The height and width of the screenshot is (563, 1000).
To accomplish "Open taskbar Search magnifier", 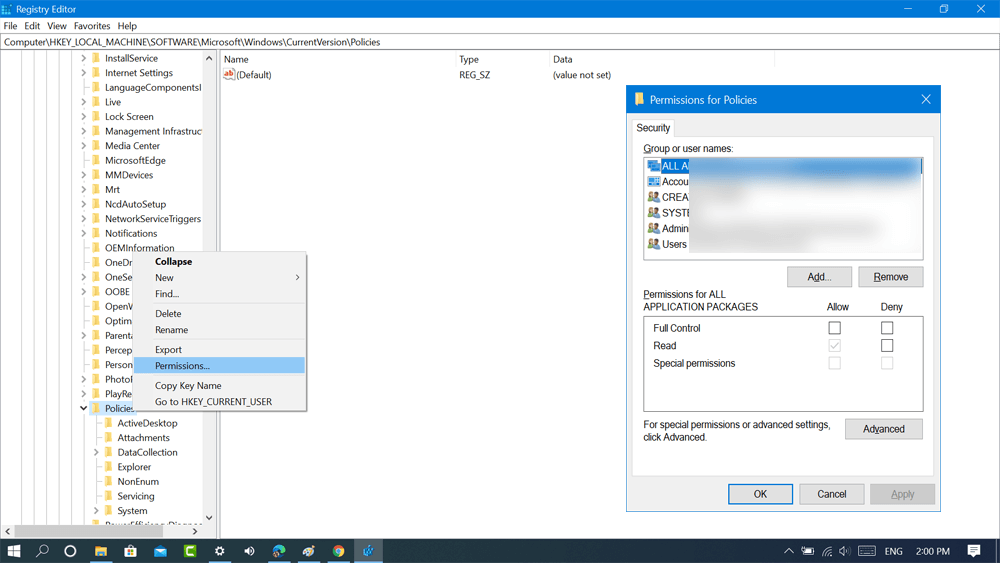I will pos(42,551).
